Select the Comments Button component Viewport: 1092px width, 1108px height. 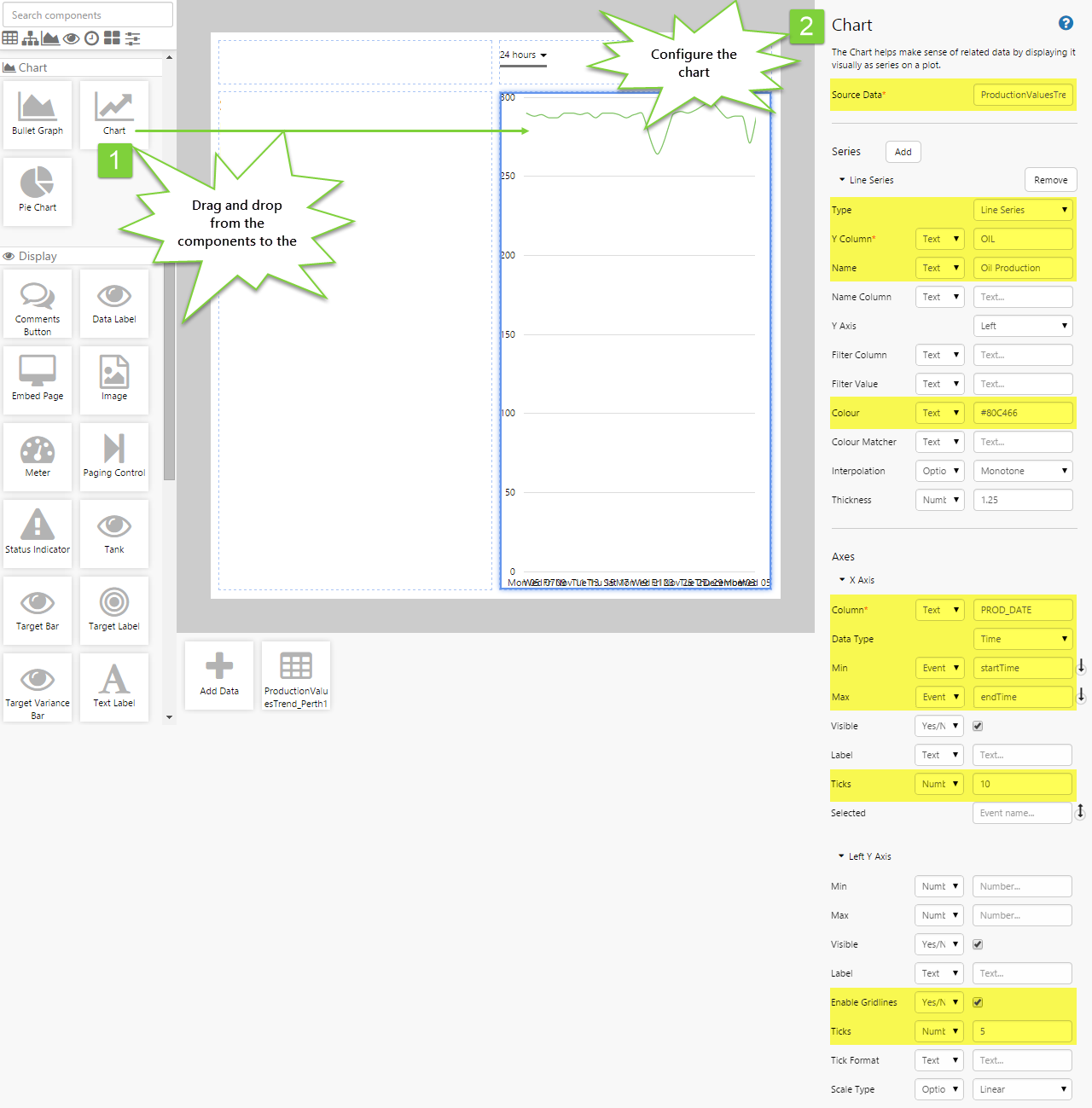pos(38,304)
